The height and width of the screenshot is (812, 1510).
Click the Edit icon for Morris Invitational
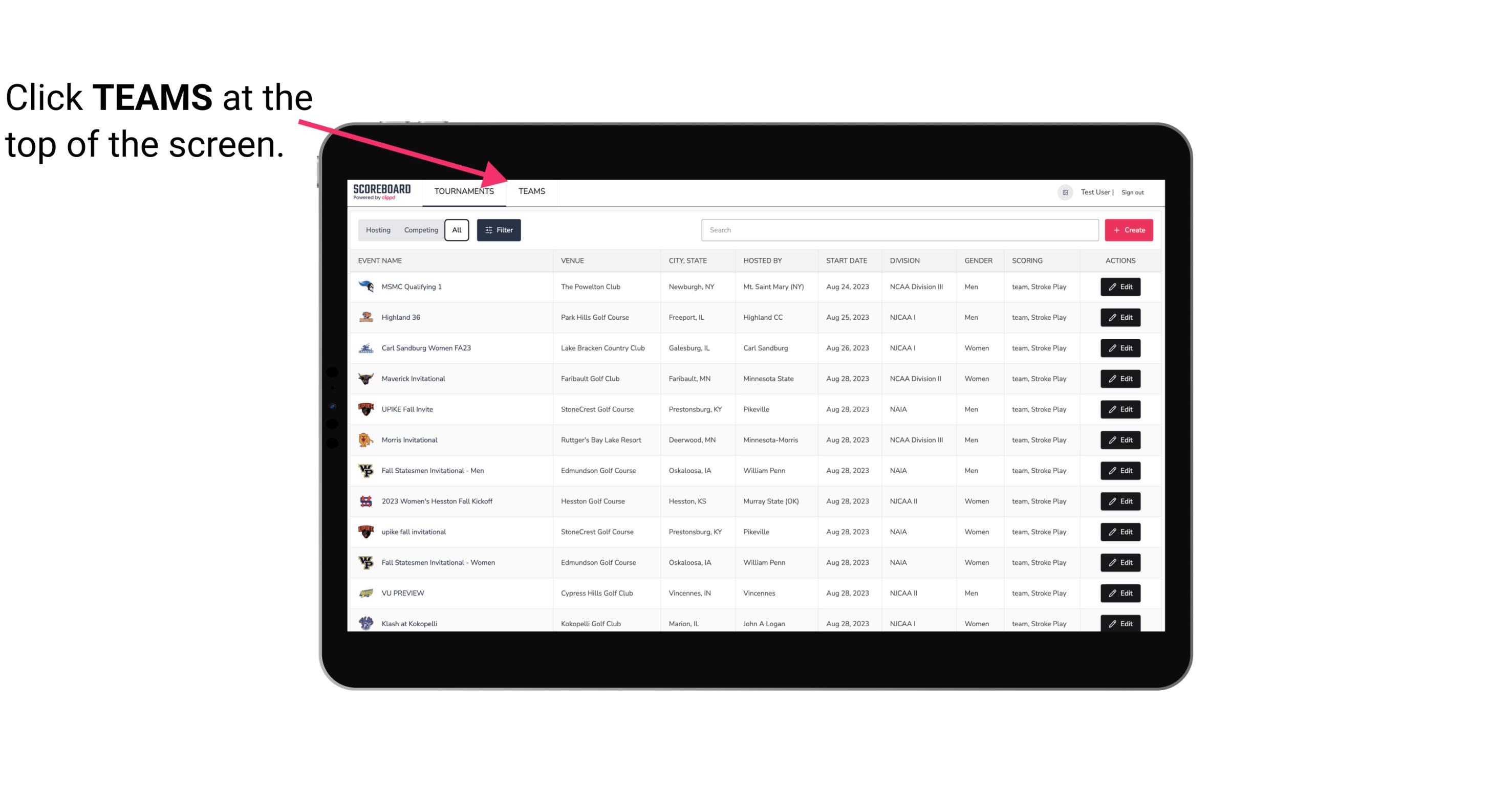(x=1121, y=440)
